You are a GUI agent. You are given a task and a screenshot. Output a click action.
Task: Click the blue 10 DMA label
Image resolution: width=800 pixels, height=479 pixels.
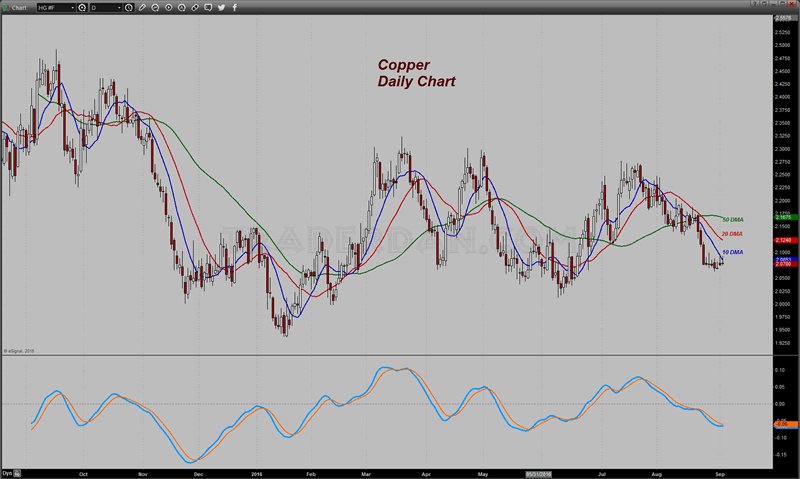pyautogui.click(x=732, y=252)
